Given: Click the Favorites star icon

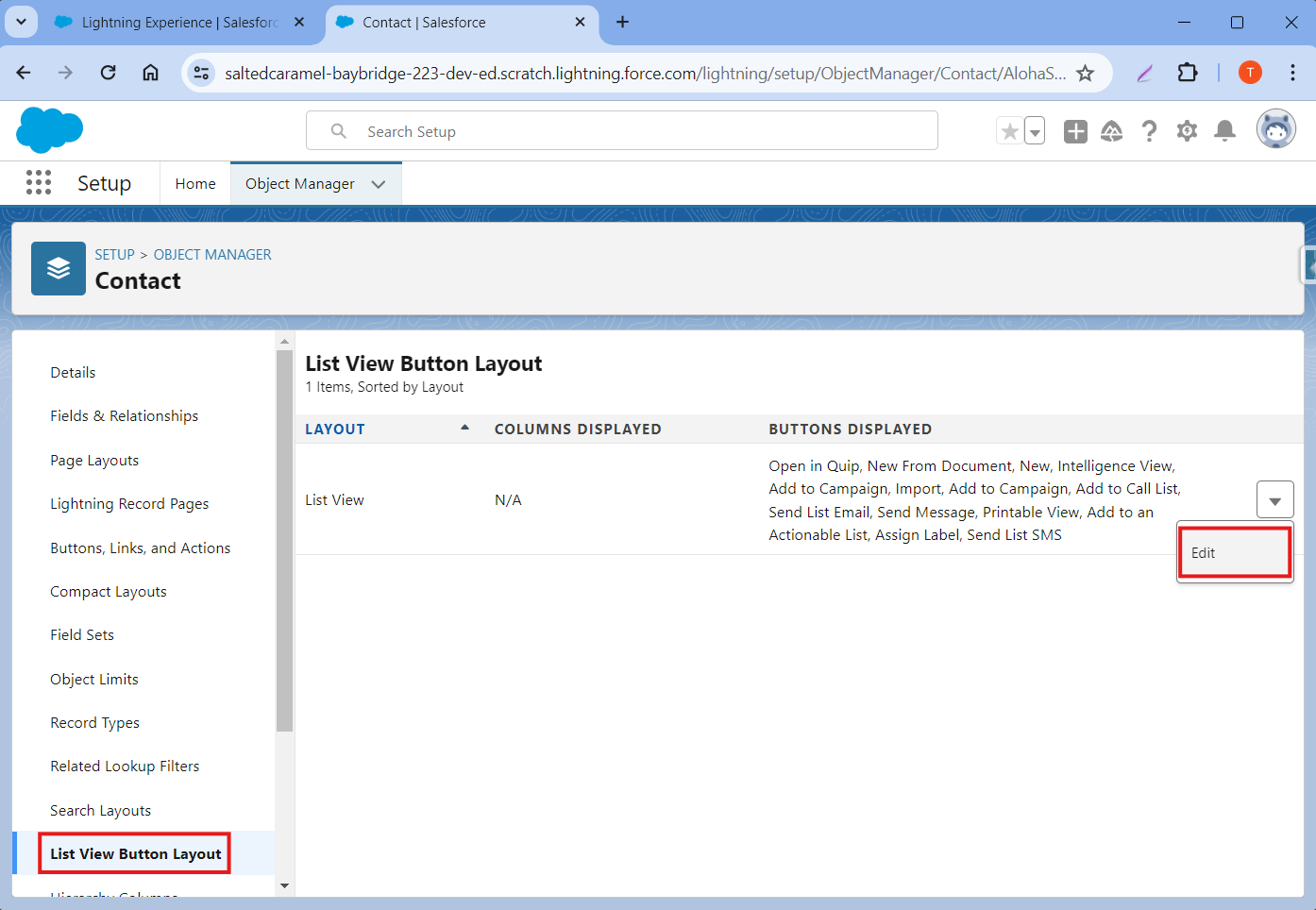Looking at the screenshot, I should click(x=1010, y=131).
